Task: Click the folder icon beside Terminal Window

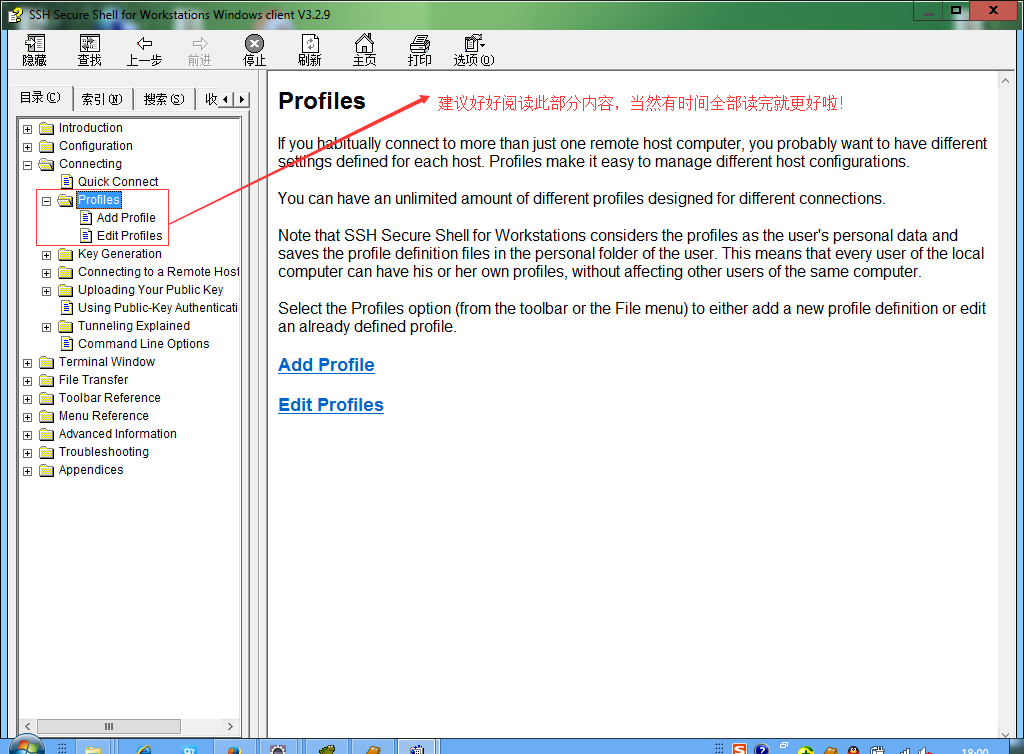Action: (x=46, y=362)
